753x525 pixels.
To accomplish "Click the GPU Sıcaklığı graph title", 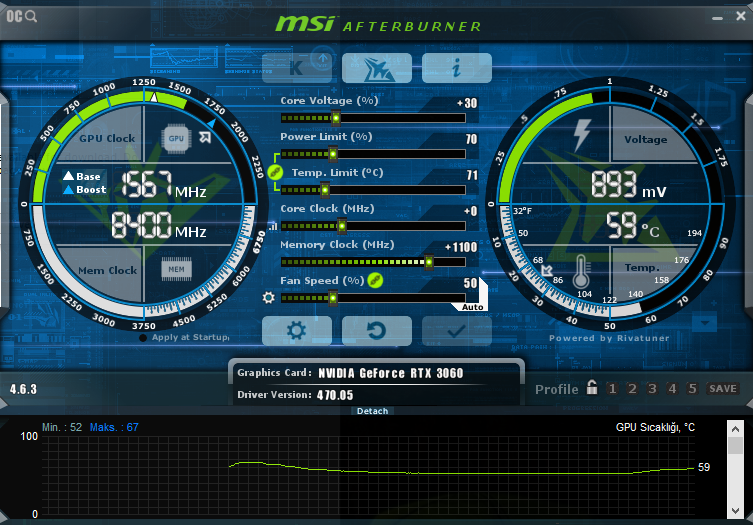I will click(655, 427).
